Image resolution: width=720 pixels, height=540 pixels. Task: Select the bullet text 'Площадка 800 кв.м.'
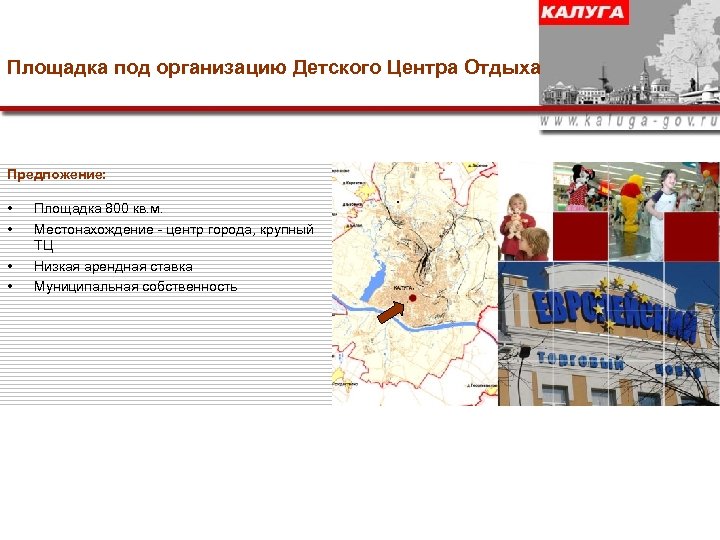98,208
